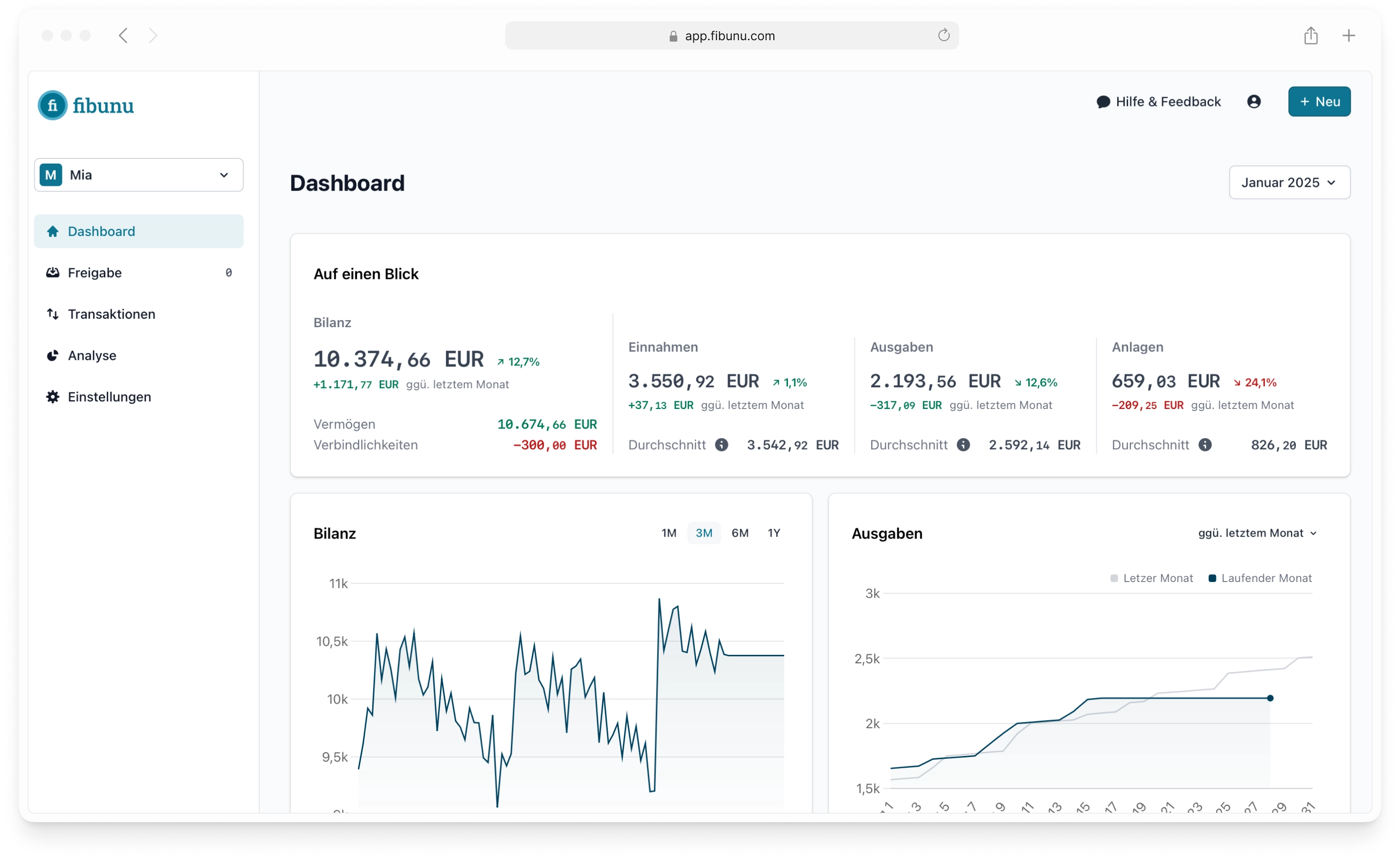Click the Laufender Monat end point marker
The height and width of the screenshot is (860, 1400).
(x=1270, y=698)
